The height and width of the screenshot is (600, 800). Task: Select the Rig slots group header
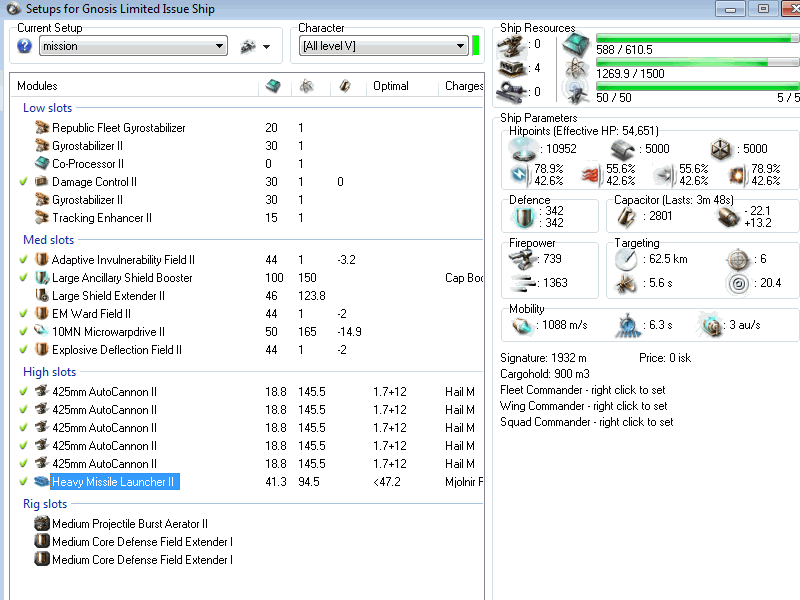pyautogui.click(x=45, y=504)
